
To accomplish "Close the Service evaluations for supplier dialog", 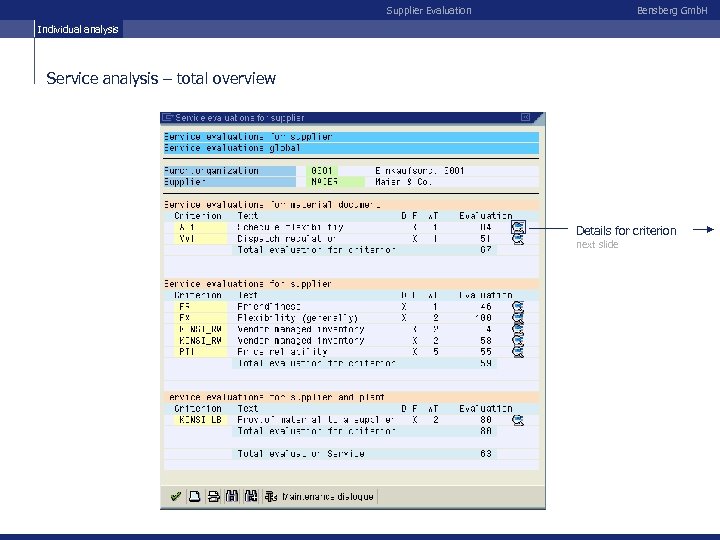I will pos(526,117).
